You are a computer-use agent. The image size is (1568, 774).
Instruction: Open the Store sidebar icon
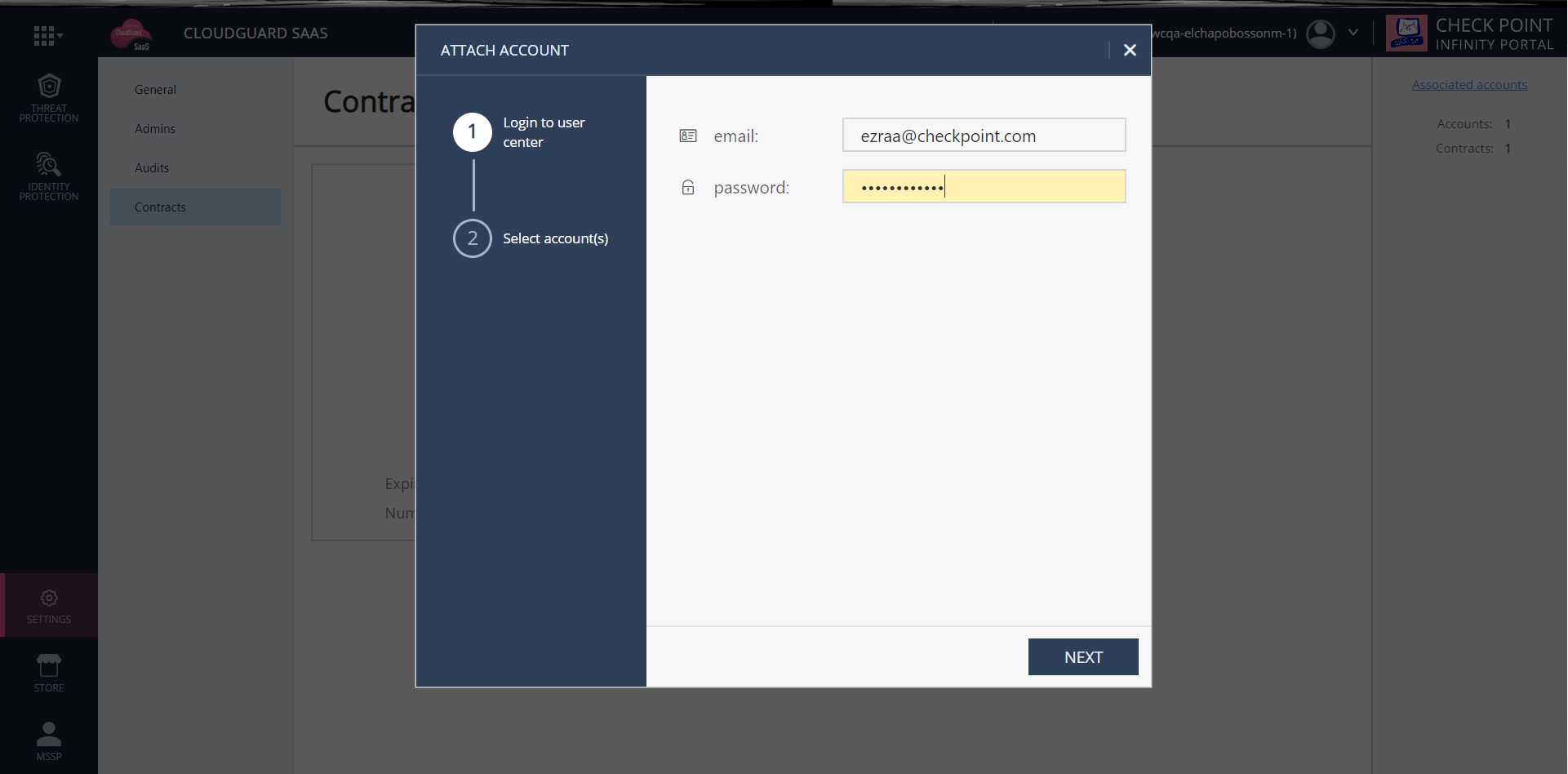(49, 674)
